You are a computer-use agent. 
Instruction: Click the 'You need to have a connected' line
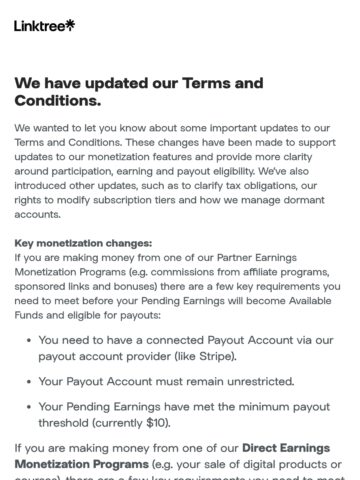coord(186,340)
